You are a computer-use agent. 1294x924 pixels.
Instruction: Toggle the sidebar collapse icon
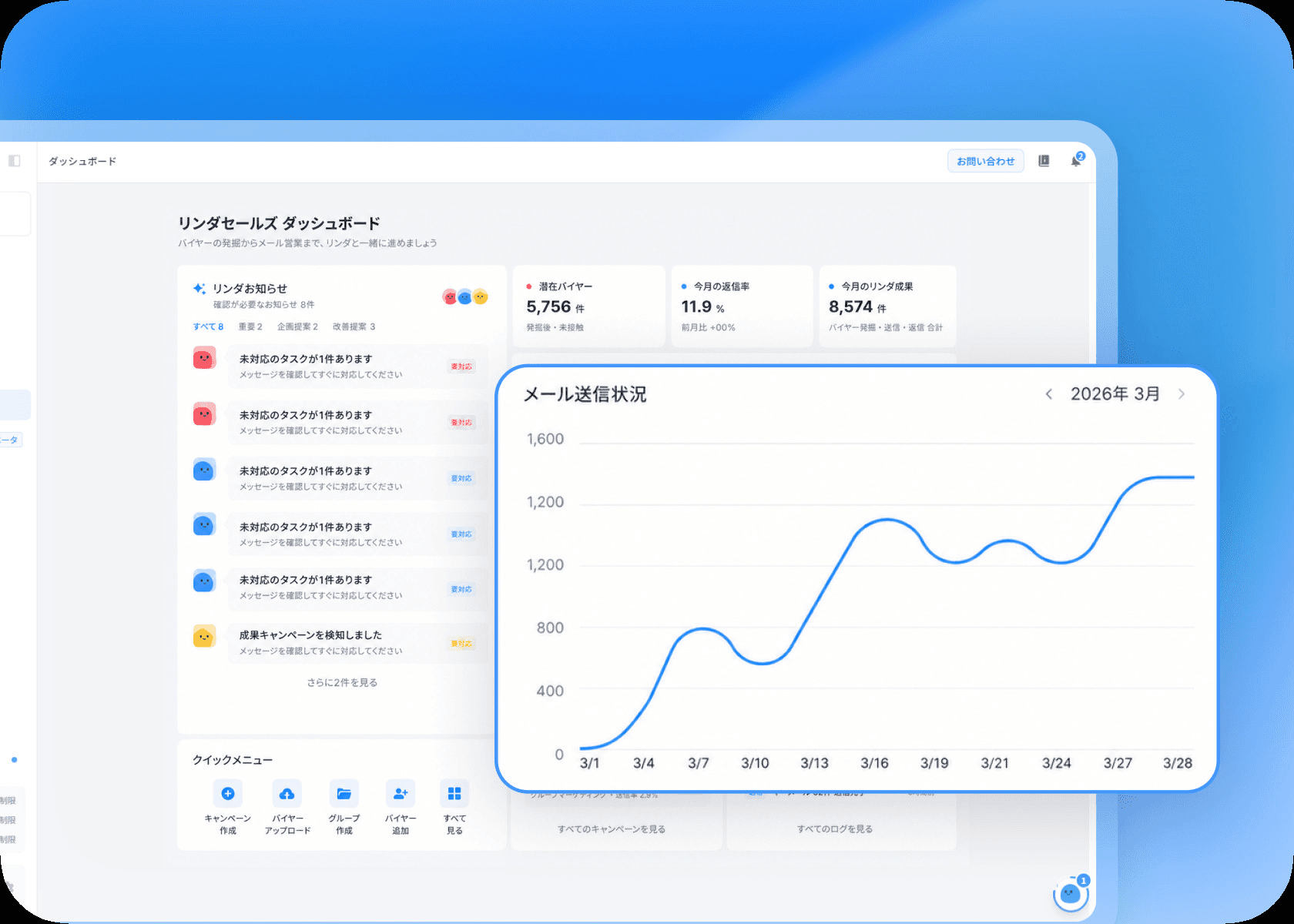click(x=15, y=161)
